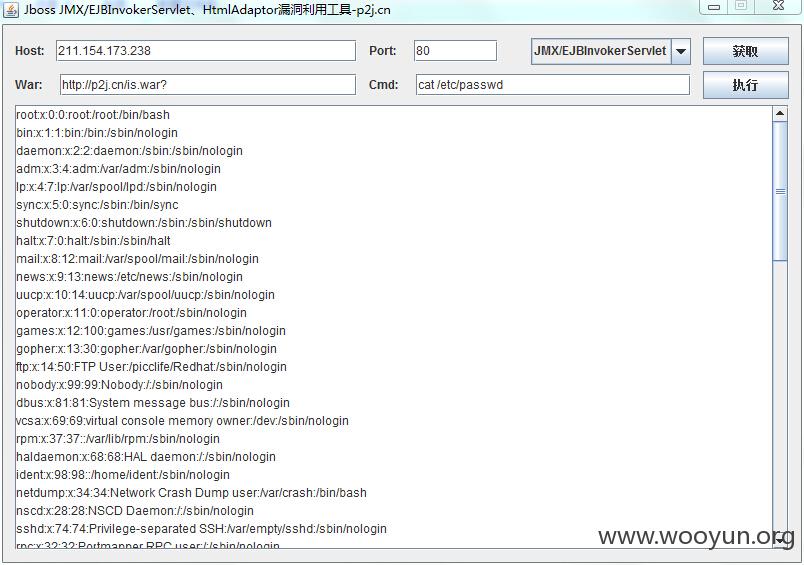Click the line starting 'news:x:9:13'
Screen dimensions: 804x565
pos(129,277)
